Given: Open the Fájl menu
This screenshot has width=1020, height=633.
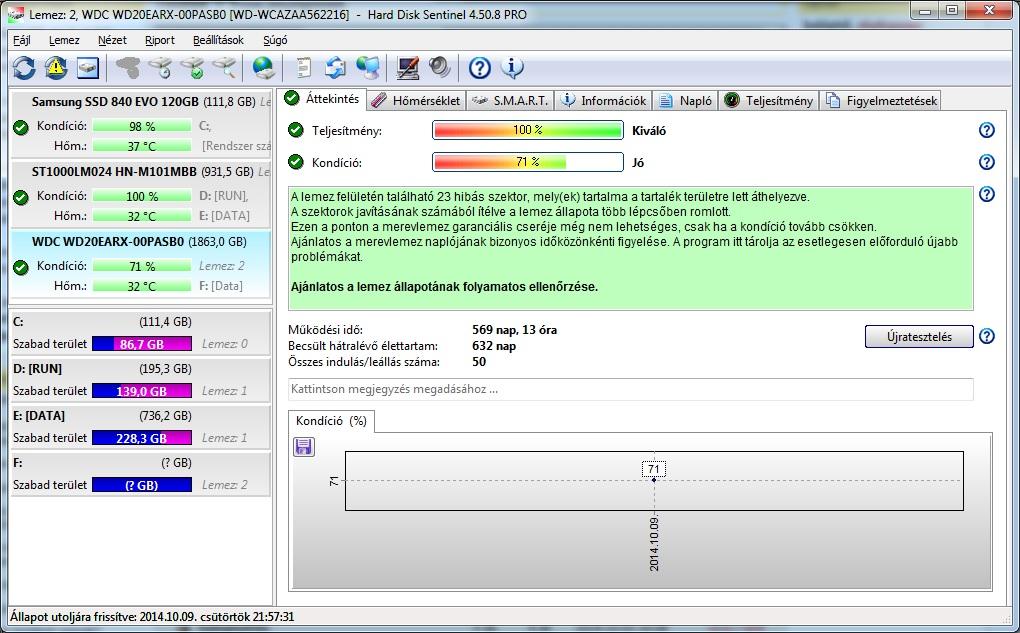Looking at the screenshot, I should [x=22, y=40].
